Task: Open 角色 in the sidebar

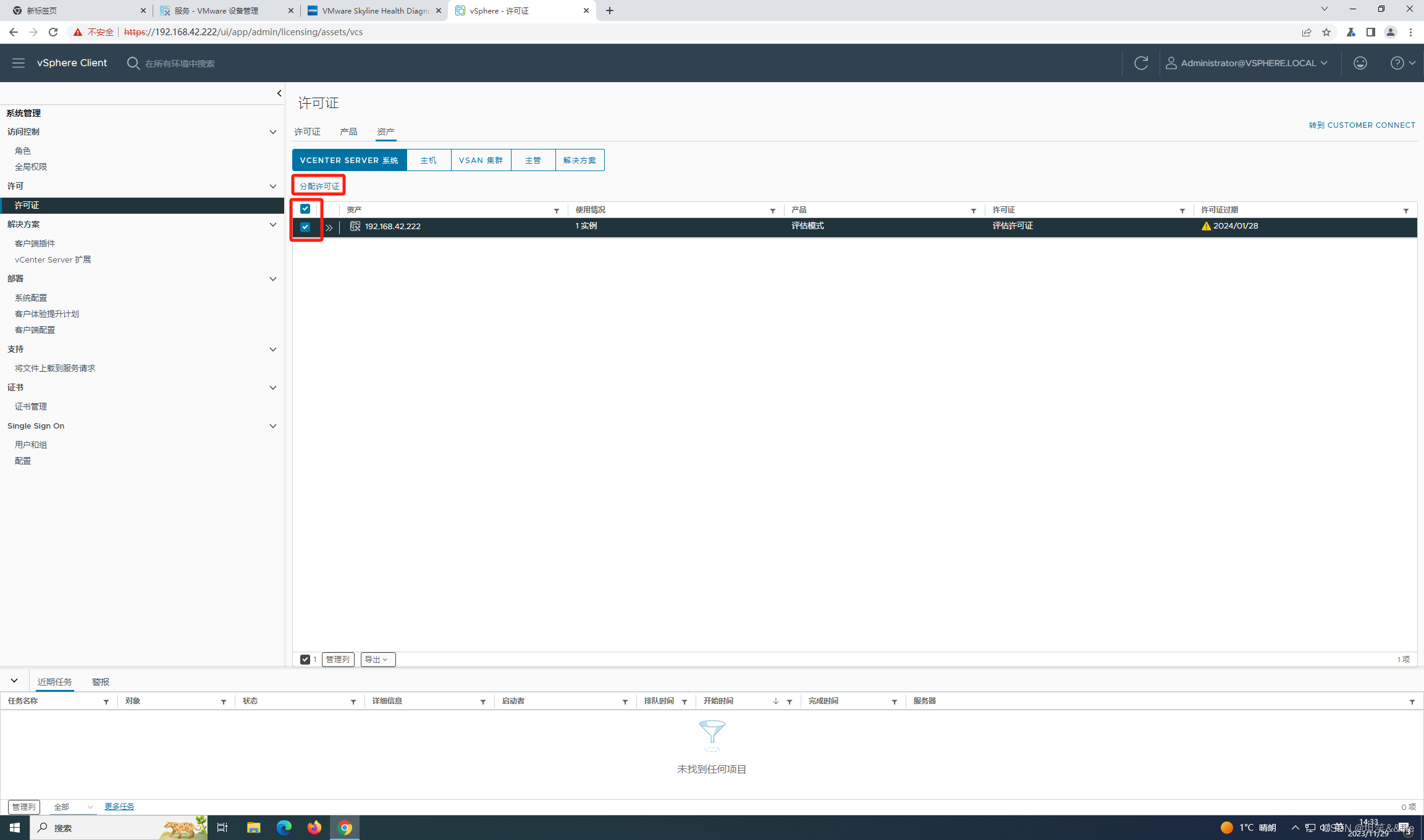Action: point(23,151)
